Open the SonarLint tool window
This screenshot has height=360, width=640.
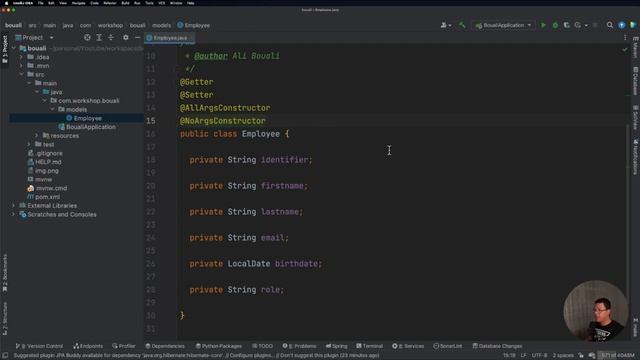click(448, 346)
